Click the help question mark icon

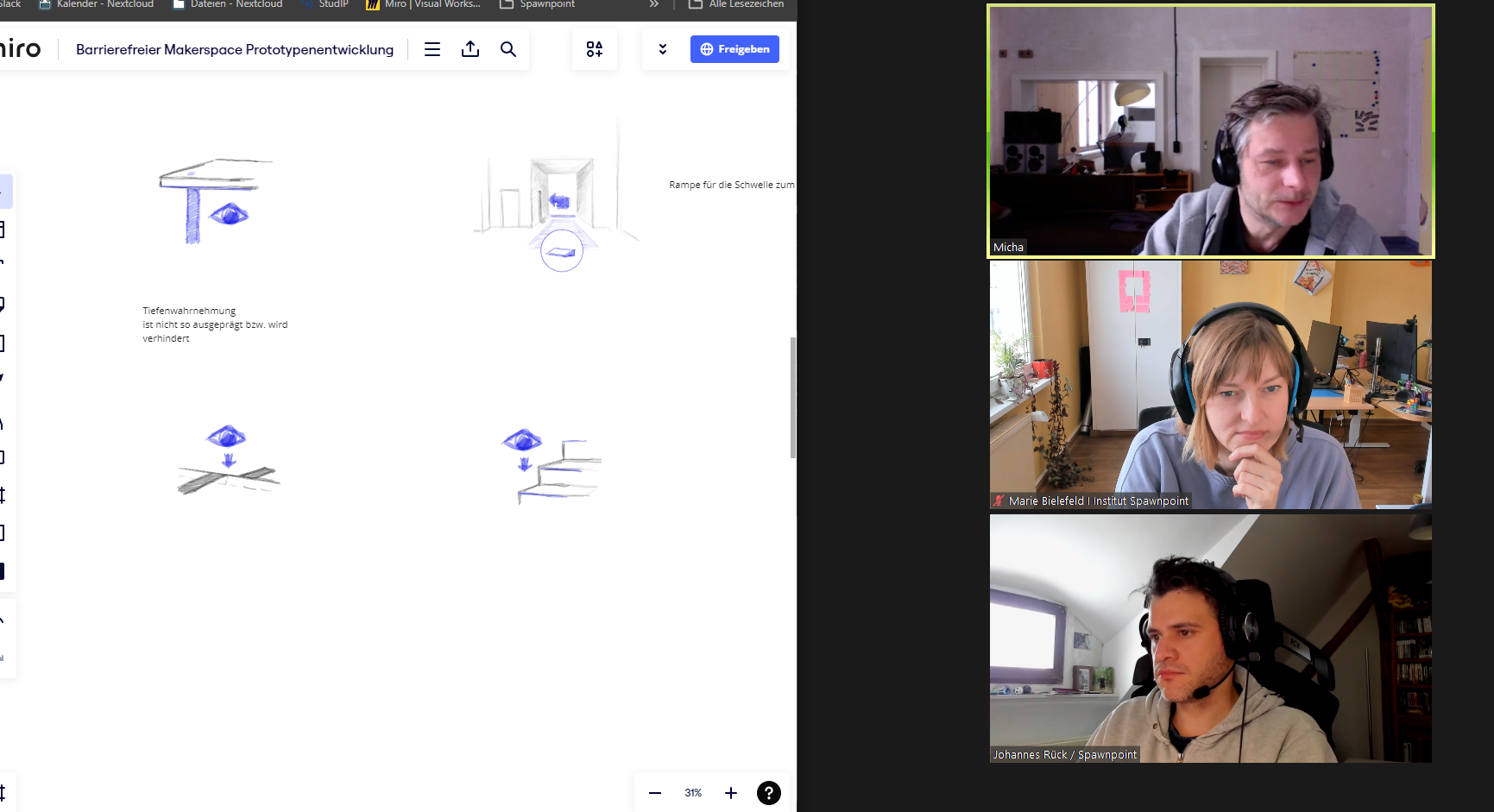(x=768, y=792)
